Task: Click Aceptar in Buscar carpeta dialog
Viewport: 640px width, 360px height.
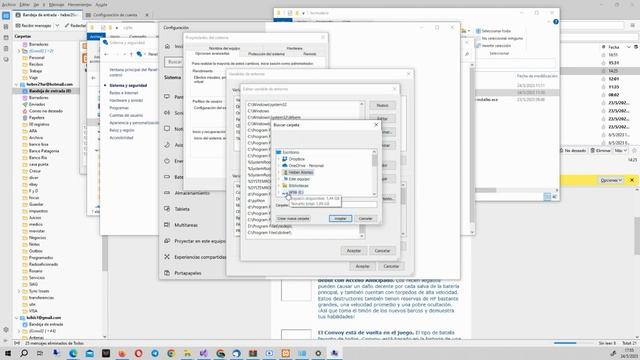Action: (x=340, y=218)
